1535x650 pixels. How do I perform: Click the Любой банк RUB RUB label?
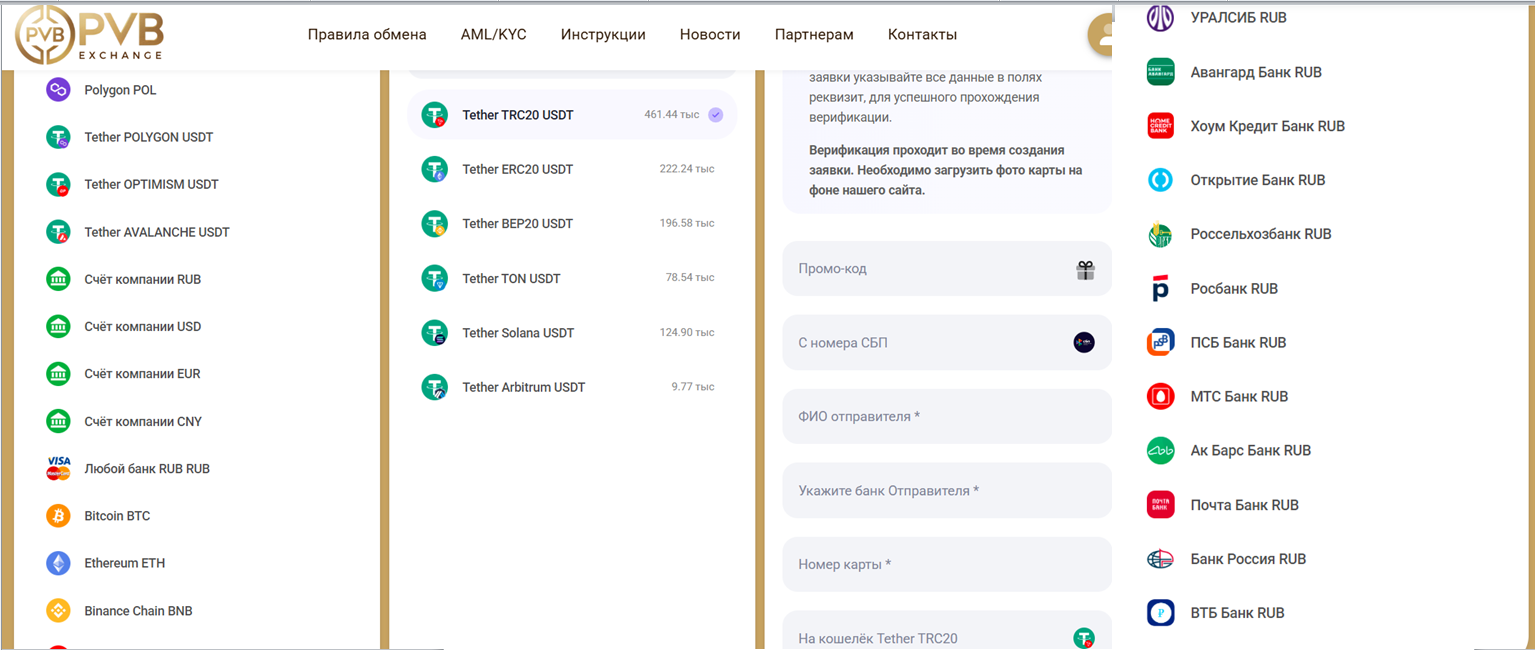(x=147, y=468)
